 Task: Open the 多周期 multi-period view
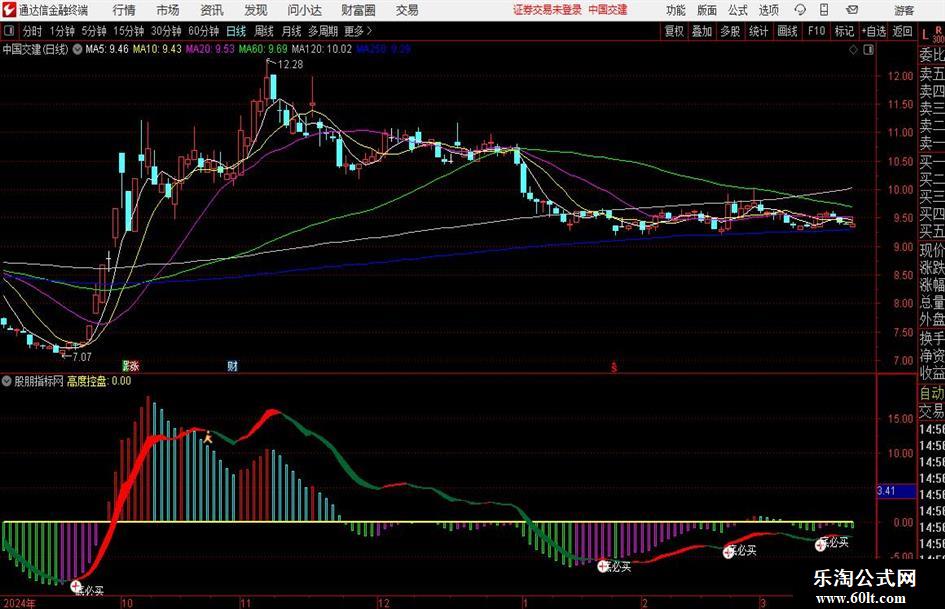pos(323,31)
